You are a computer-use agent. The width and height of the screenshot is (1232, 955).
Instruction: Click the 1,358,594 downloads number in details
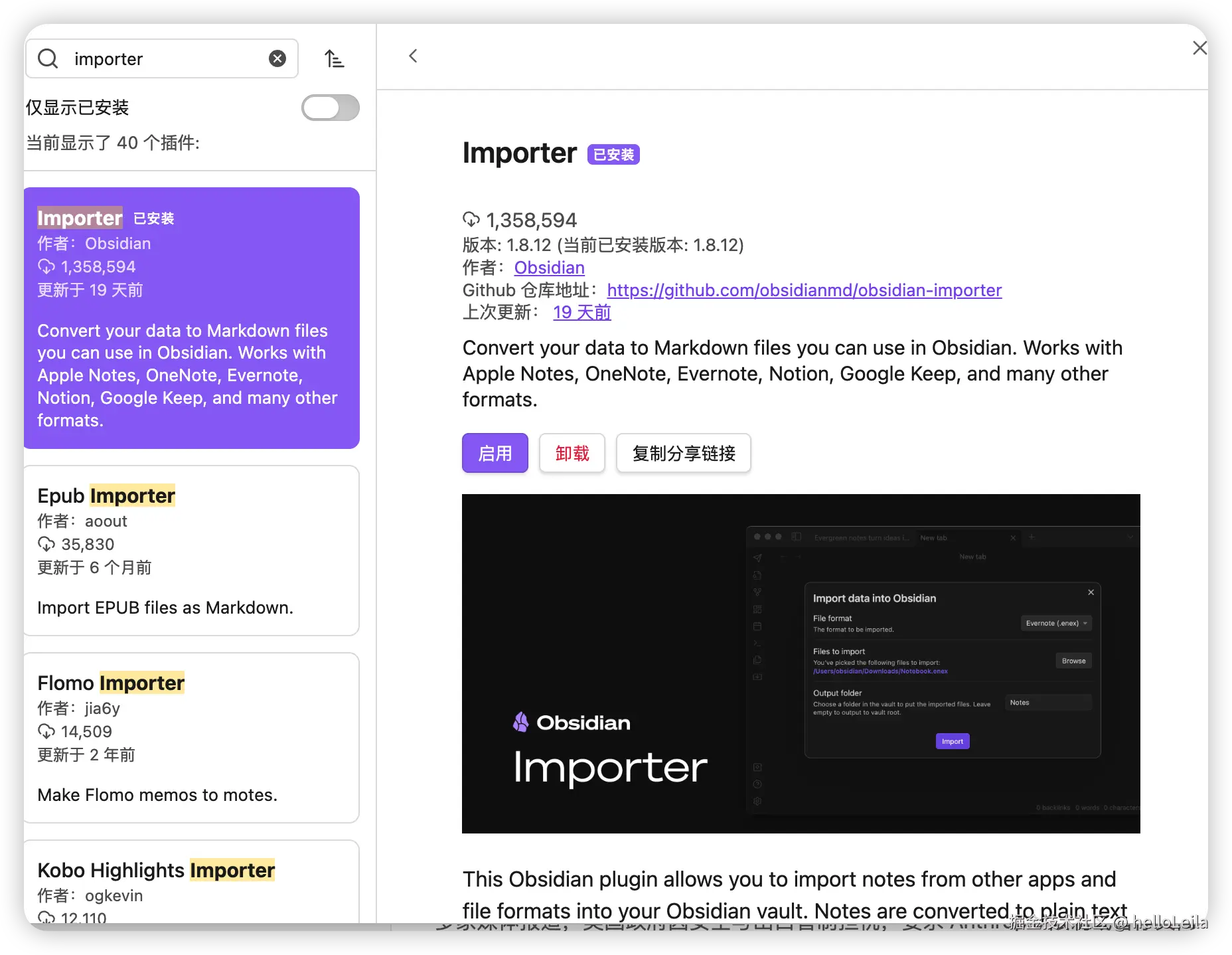(531, 220)
